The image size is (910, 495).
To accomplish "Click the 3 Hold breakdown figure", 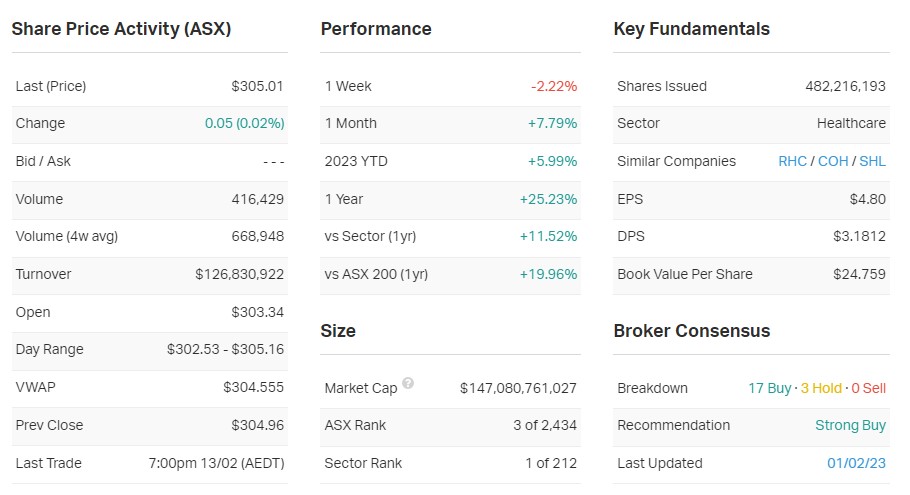I will click(x=821, y=388).
